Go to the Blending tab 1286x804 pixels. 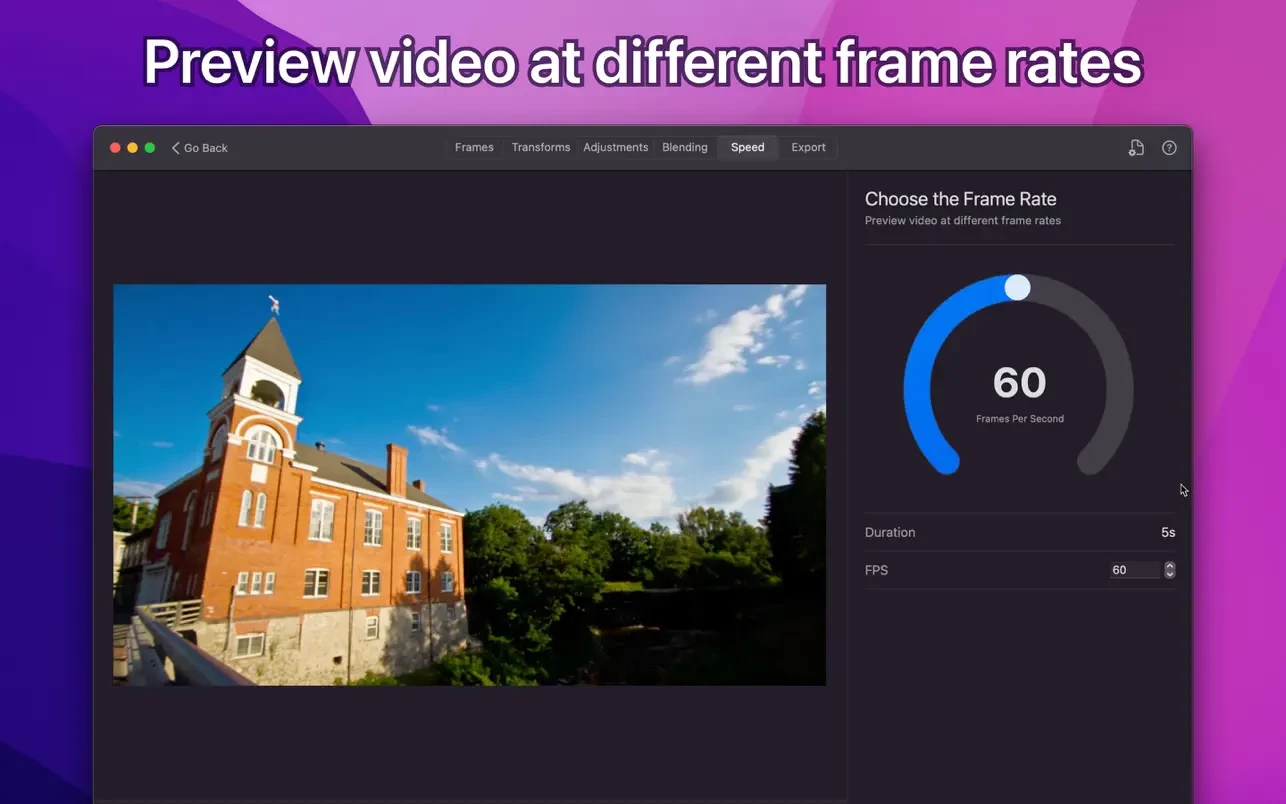click(684, 148)
